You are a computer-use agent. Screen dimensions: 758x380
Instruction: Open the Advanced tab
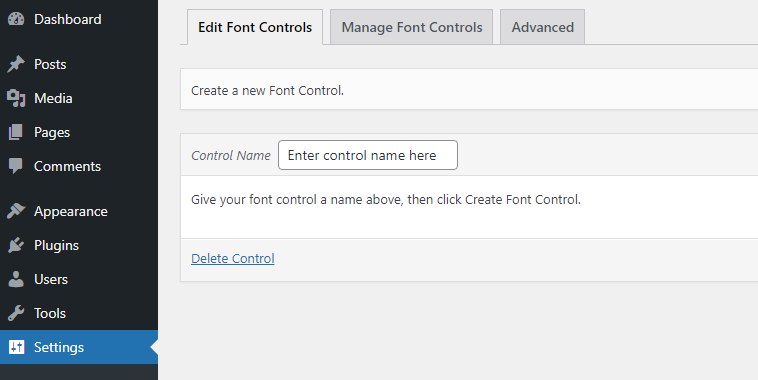542,27
